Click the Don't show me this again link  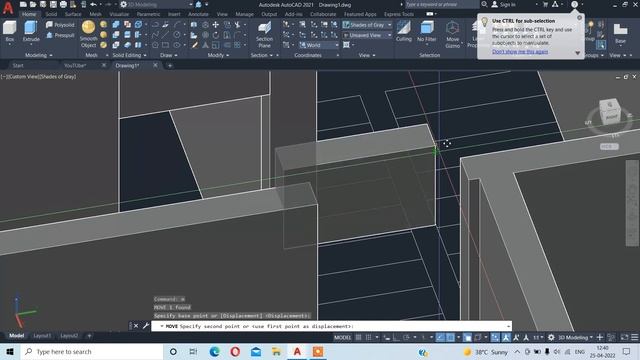(x=520, y=52)
